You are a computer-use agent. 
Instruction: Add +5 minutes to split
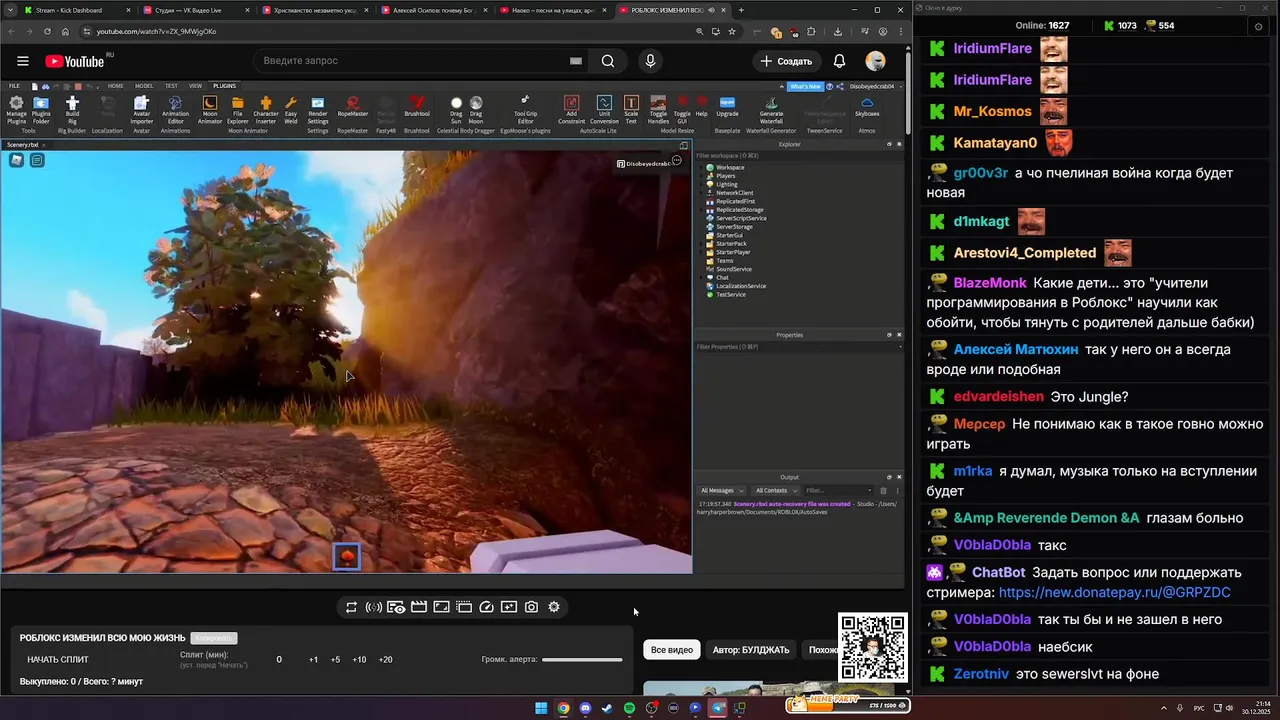(335, 660)
